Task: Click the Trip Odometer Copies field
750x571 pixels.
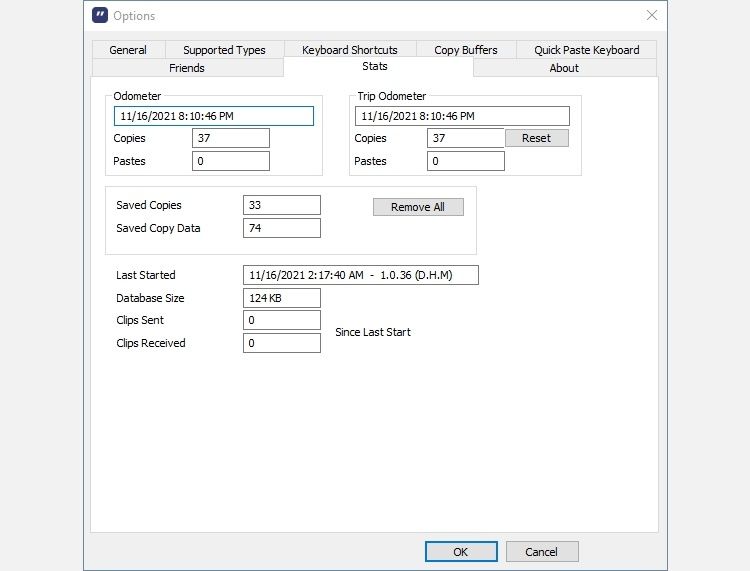Action: click(x=465, y=138)
